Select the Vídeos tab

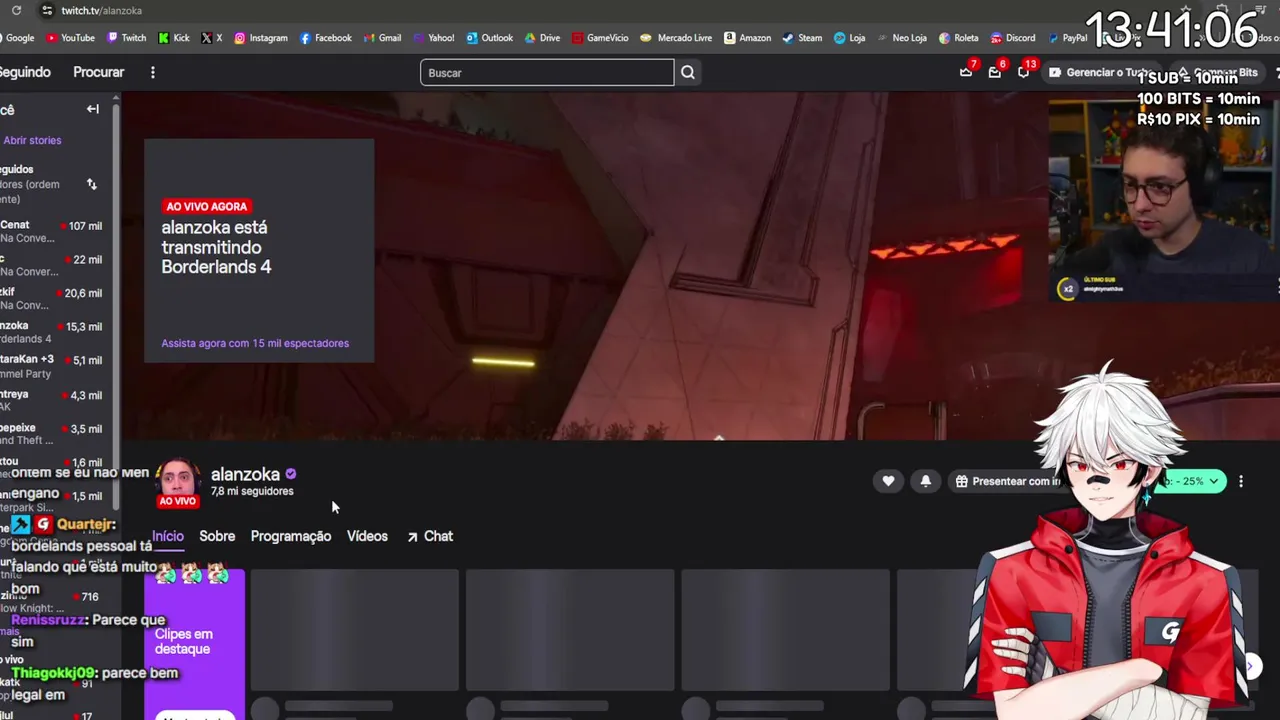(x=367, y=536)
